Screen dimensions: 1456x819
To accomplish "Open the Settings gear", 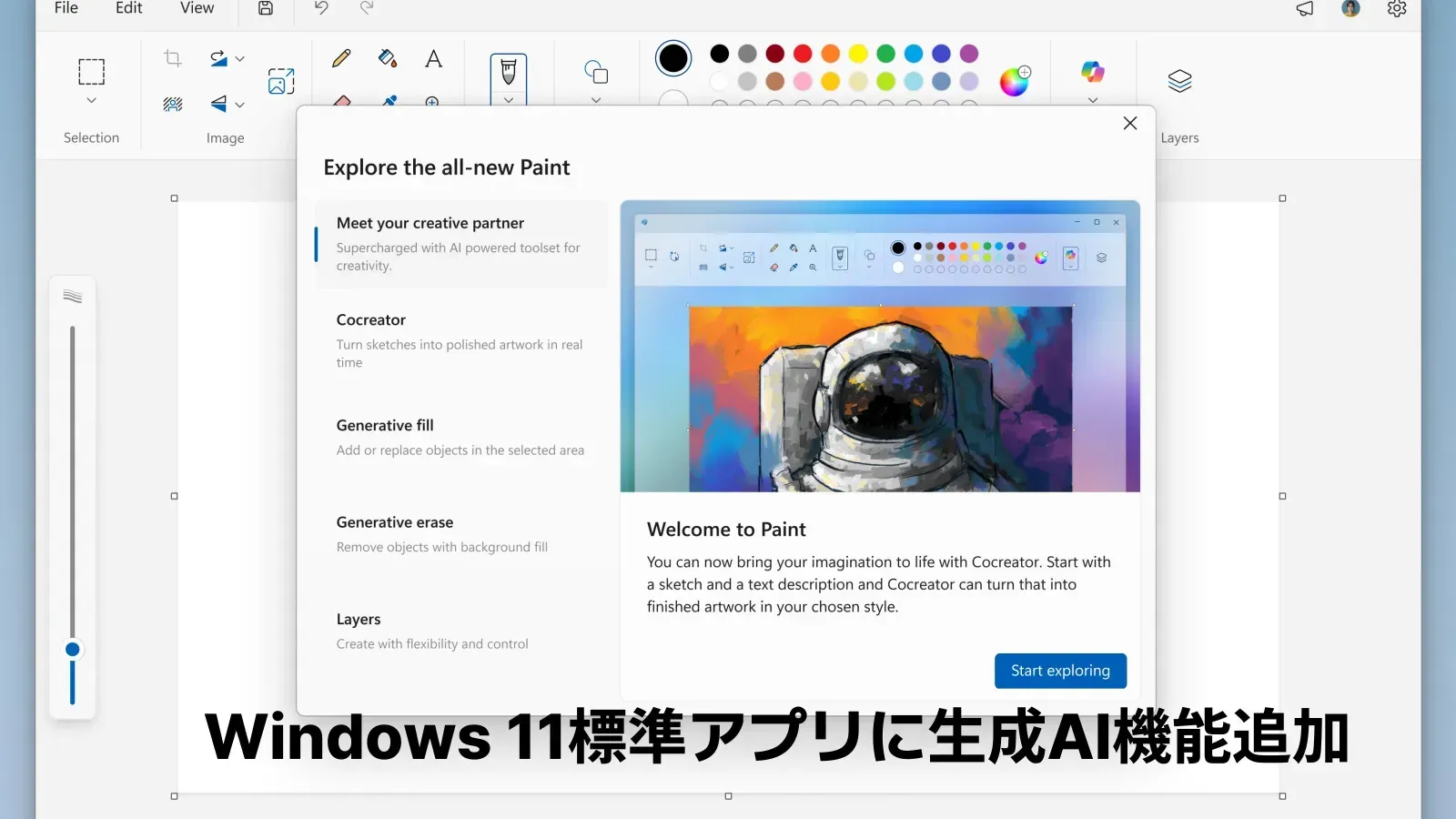I will [x=1397, y=8].
